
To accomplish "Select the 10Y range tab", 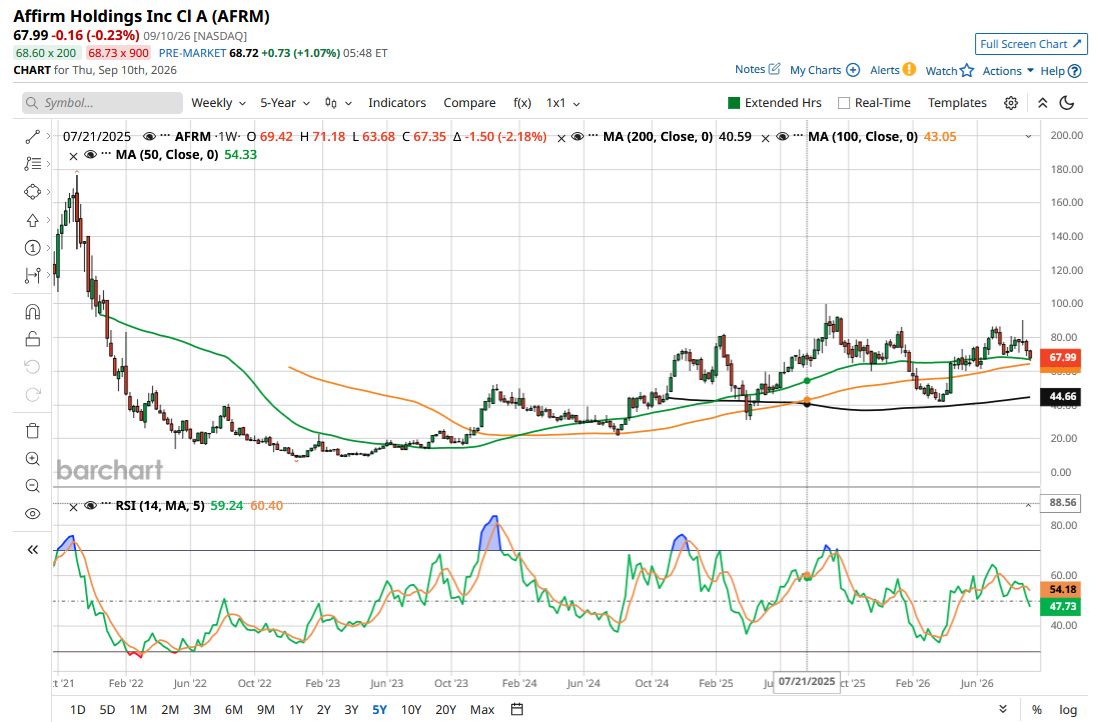I will click(x=411, y=709).
